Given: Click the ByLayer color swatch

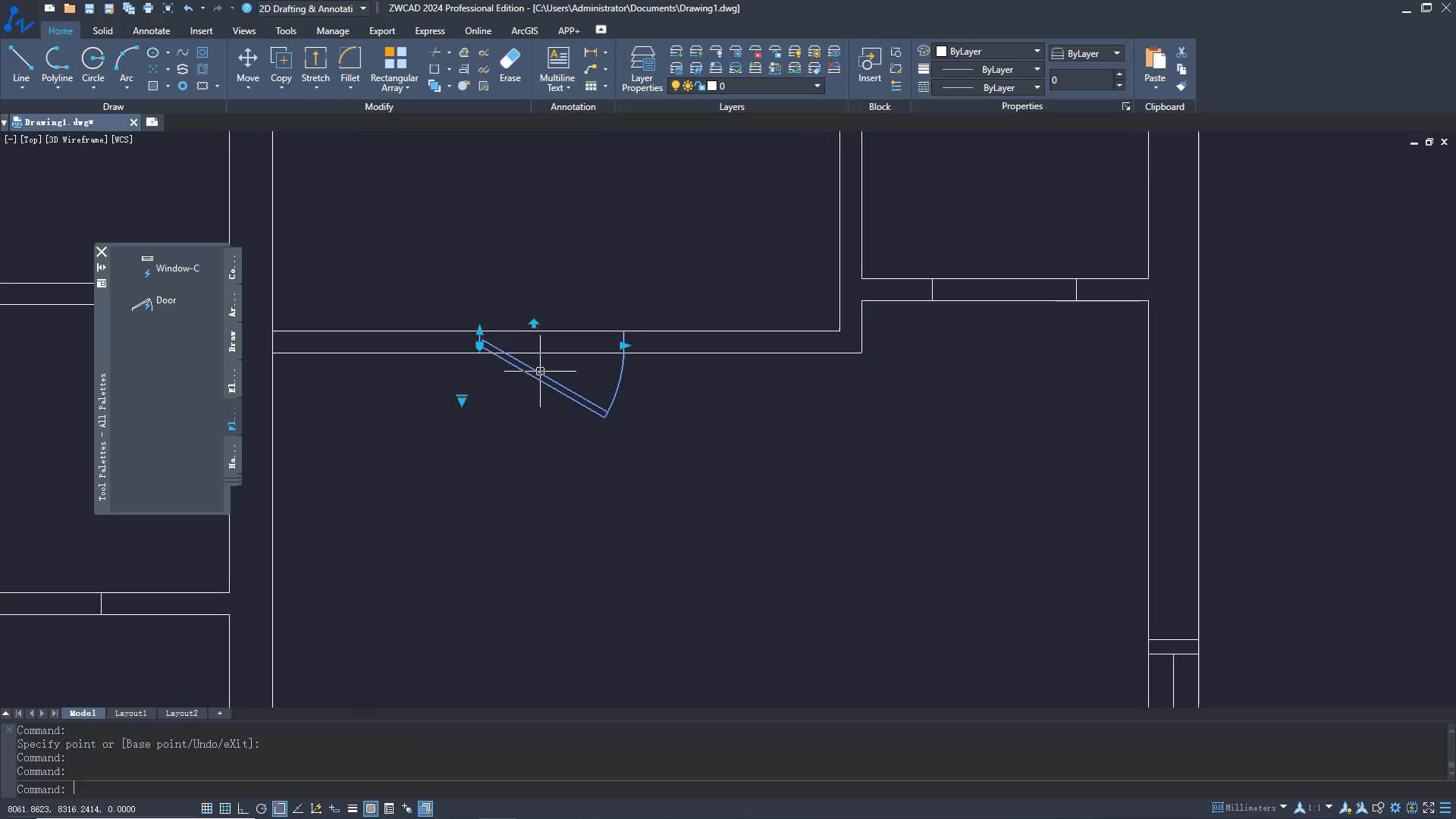Looking at the screenshot, I should click(x=943, y=51).
